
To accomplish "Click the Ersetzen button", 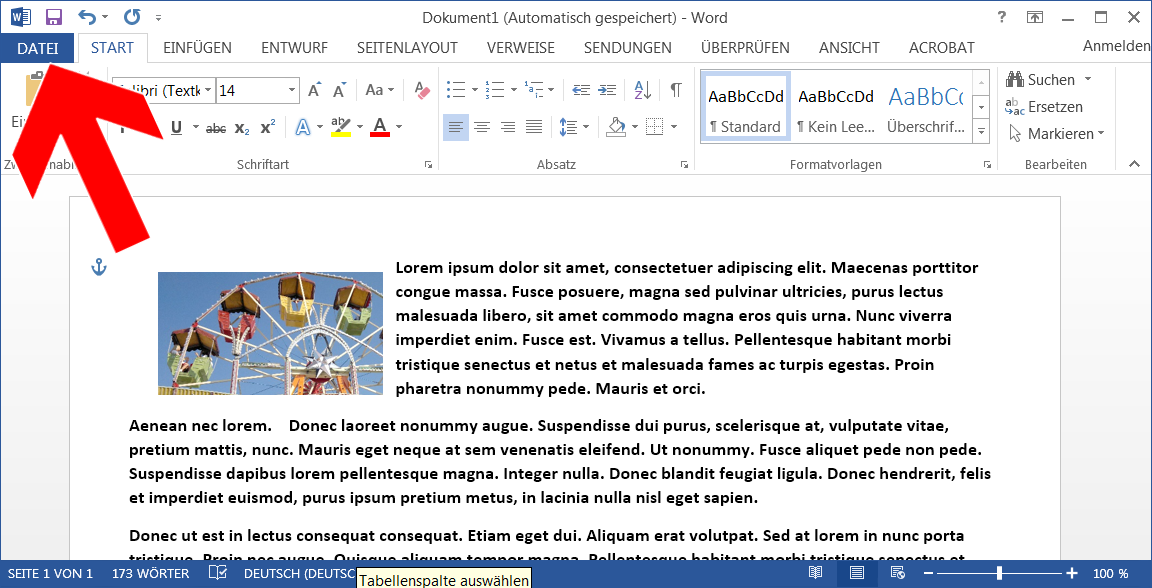I will point(1045,107).
